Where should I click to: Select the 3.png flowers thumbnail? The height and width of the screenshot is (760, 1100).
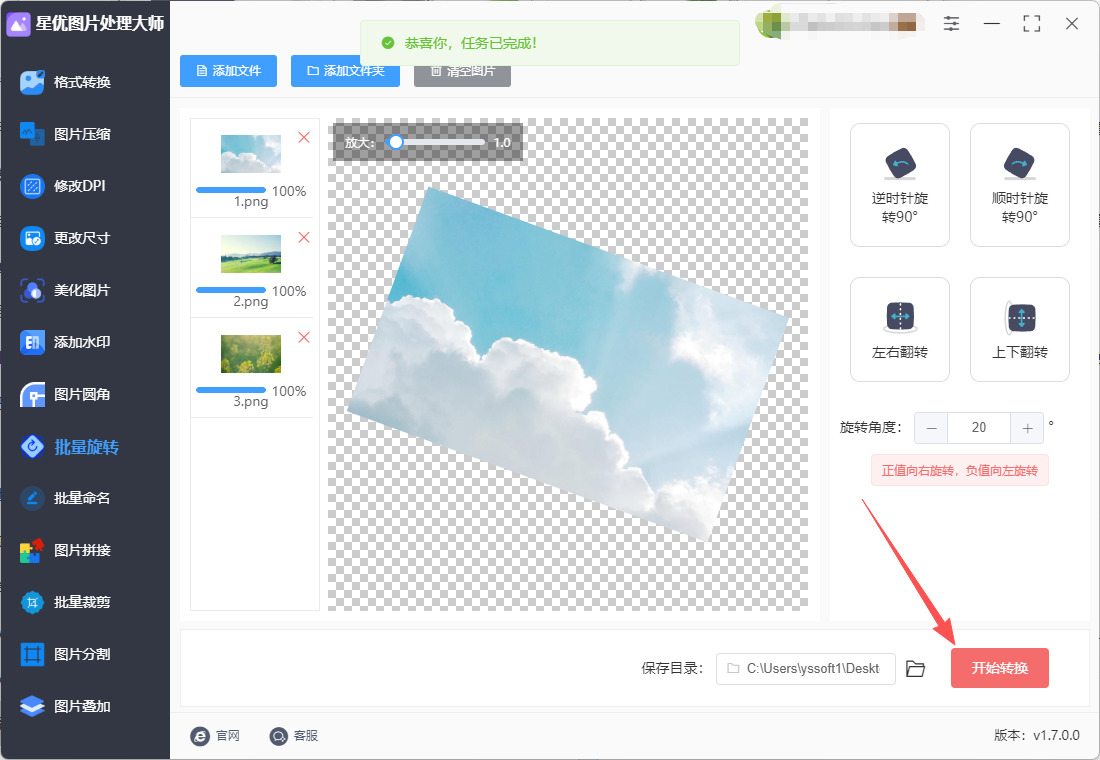[250, 354]
